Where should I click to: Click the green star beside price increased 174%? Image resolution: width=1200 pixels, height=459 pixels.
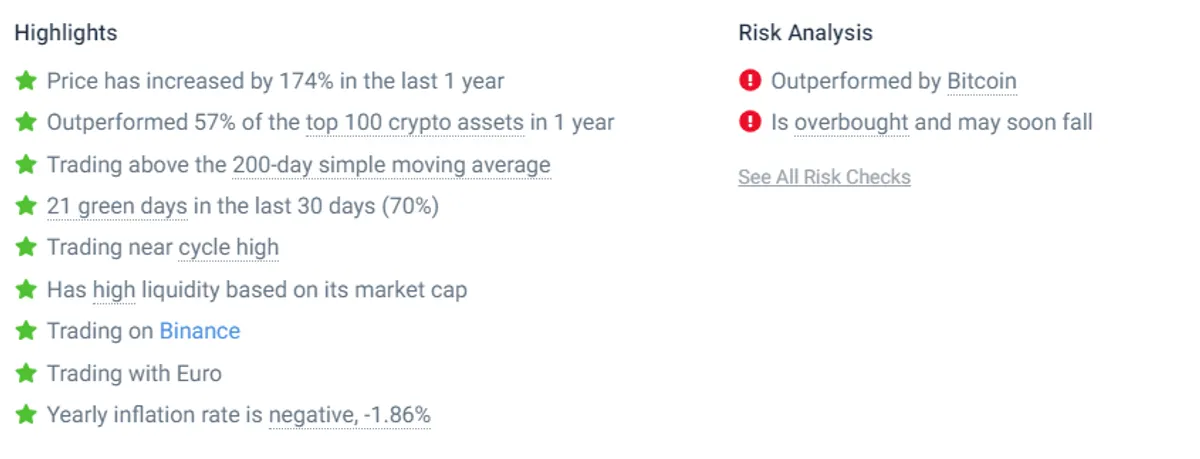pos(26,80)
